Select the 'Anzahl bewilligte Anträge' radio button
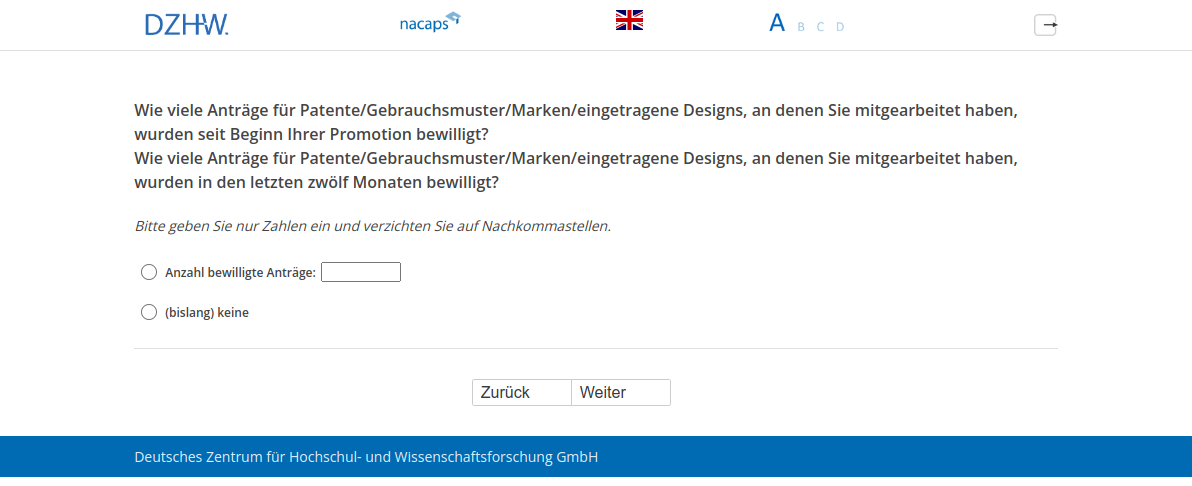1192x486 pixels. pyautogui.click(x=149, y=272)
